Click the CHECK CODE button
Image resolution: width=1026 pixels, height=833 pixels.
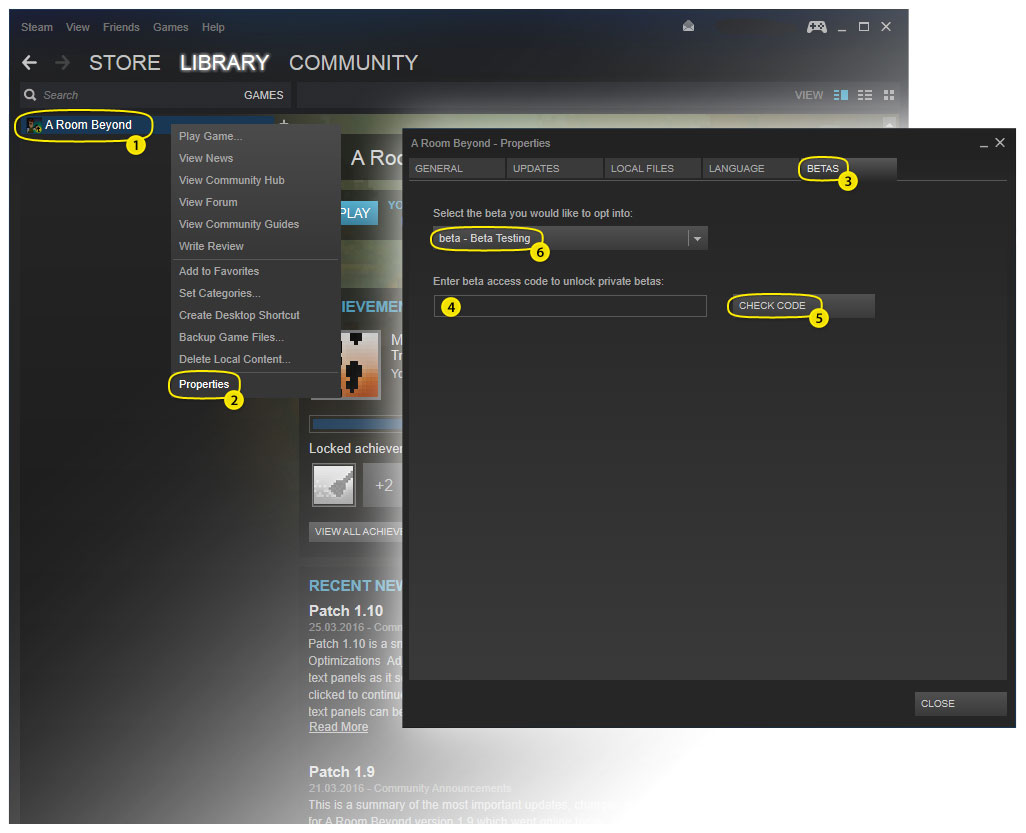tap(801, 306)
